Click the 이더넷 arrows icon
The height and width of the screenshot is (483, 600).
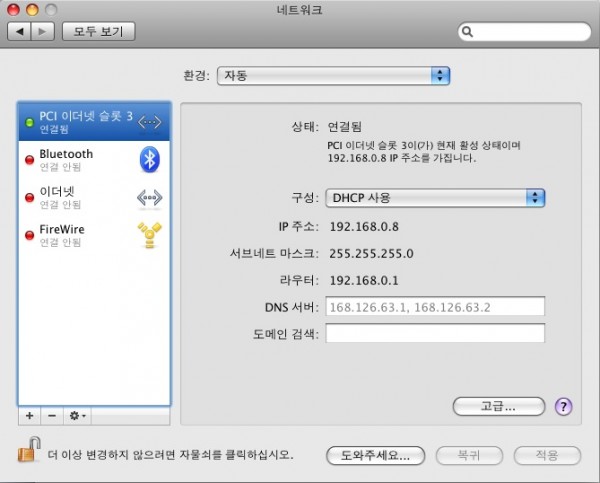(x=149, y=197)
